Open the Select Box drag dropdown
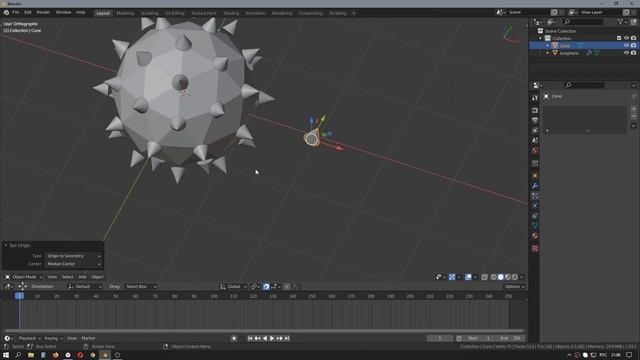 pyautogui.click(x=140, y=287)
